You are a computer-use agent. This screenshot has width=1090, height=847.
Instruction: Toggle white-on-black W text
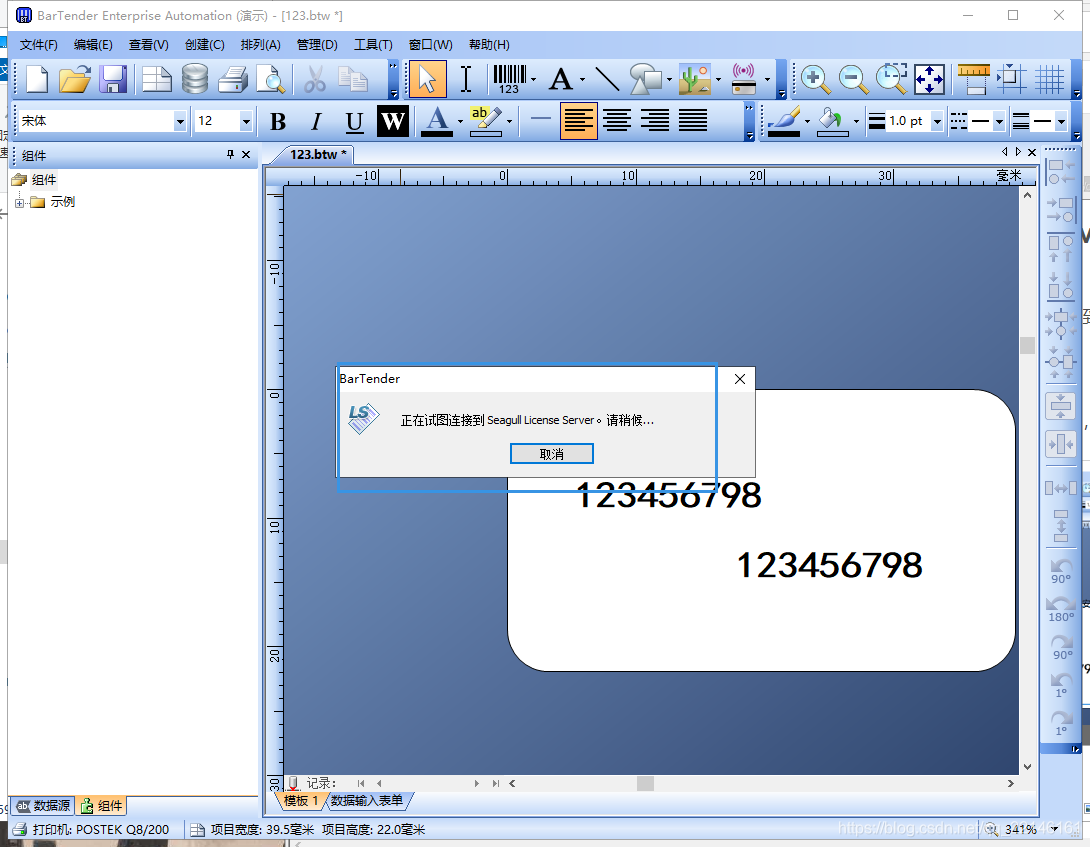pos(393,122)
